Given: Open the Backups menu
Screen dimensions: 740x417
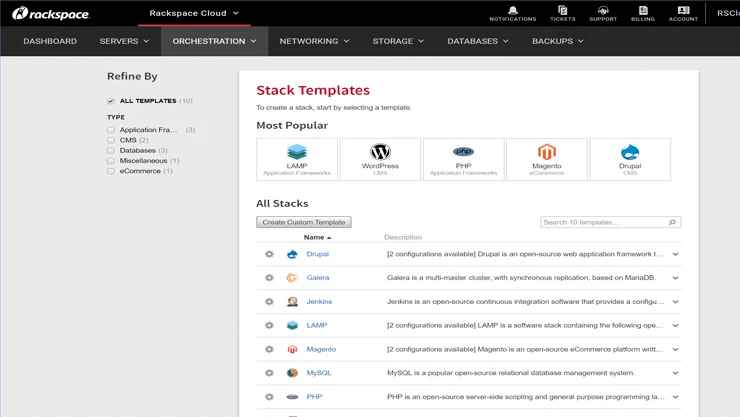Looking at the screenshot, I should click(557, 41).
